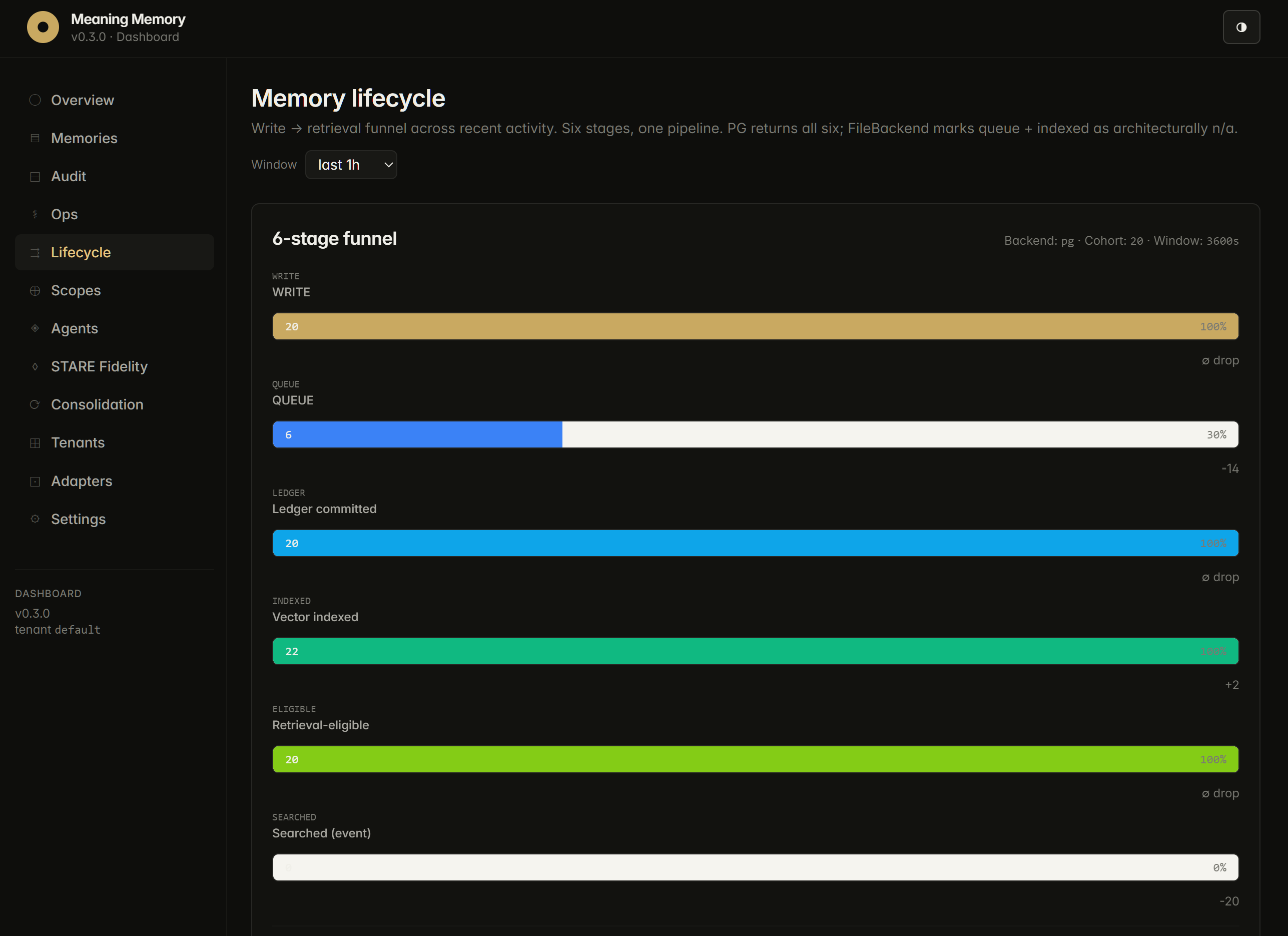Click the Scopes globe icon
Viewport: 1288px width, 936px height.
tap(35, 290)
